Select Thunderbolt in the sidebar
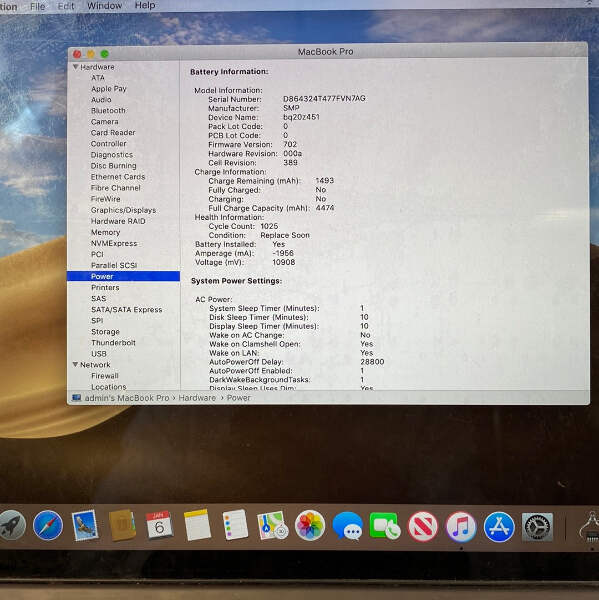599x600 pixels. tap(113, 342)
